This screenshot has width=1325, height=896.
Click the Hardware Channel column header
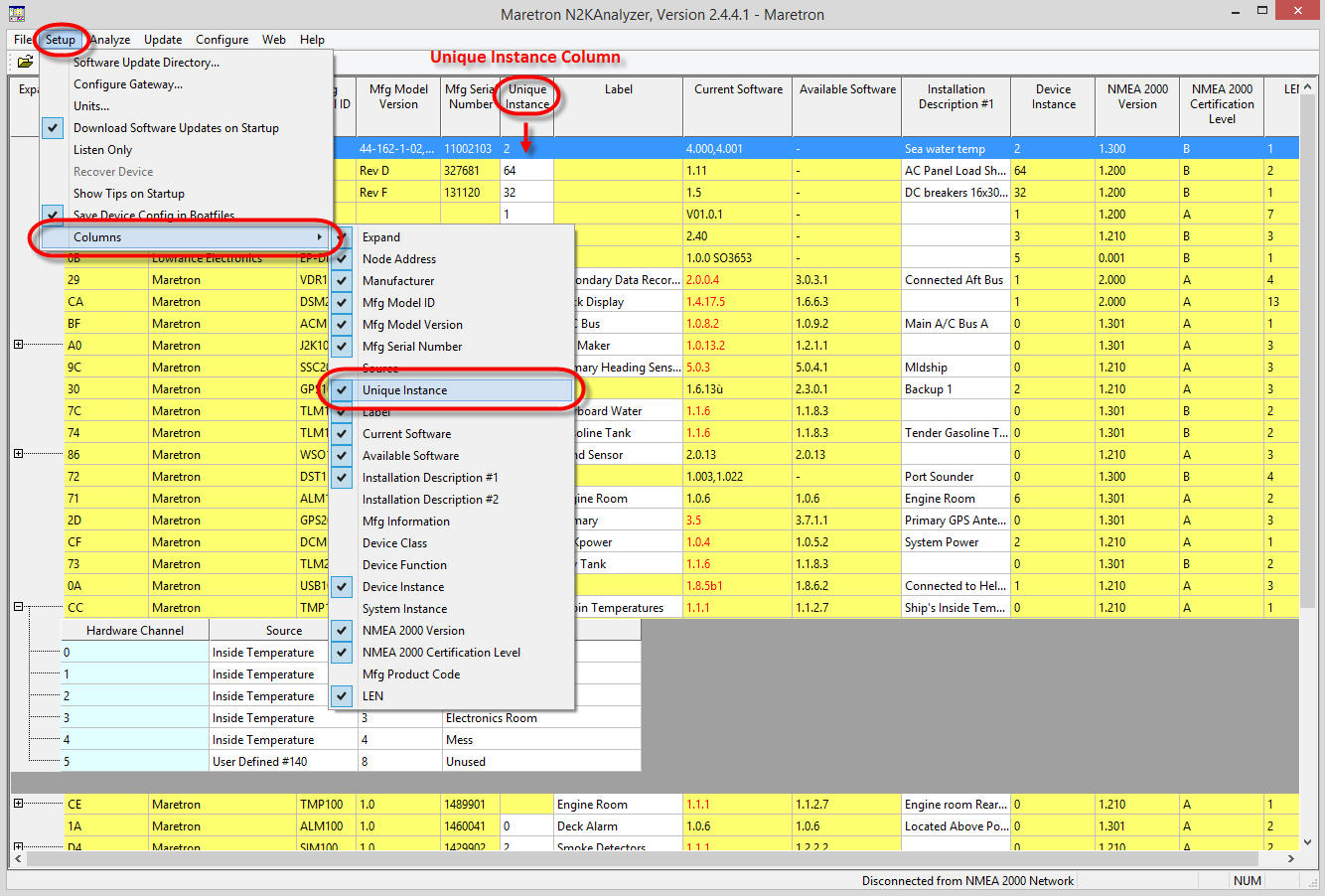point(135,630)
